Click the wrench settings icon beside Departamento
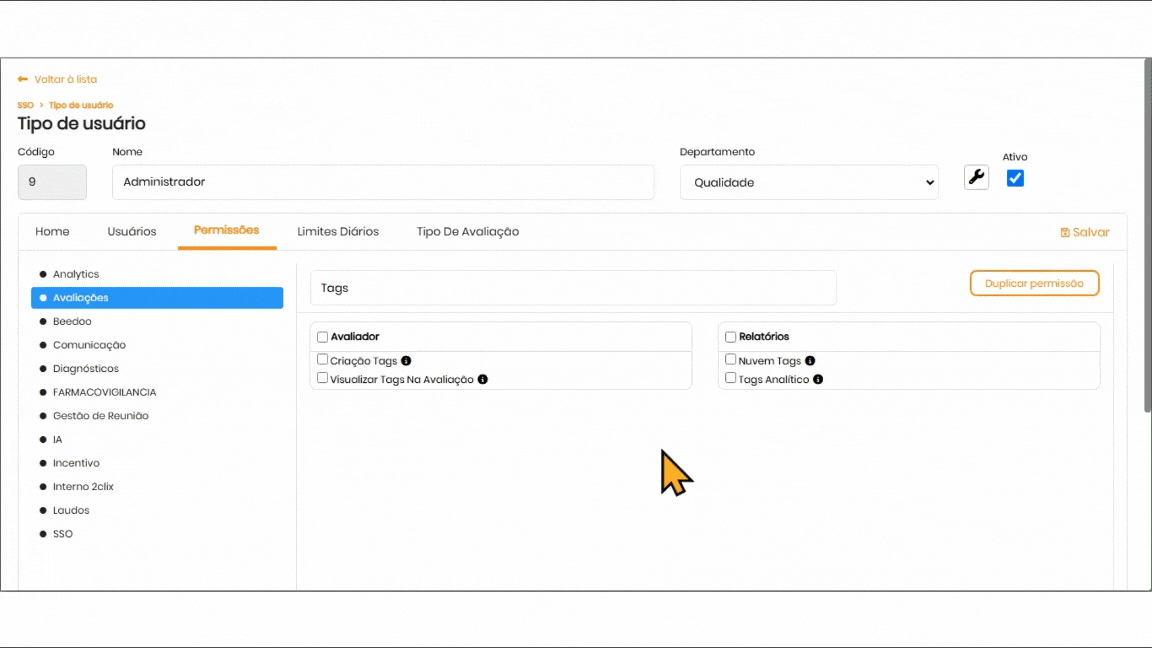Viewport: 1152px width, 648px height. (976, 178)
